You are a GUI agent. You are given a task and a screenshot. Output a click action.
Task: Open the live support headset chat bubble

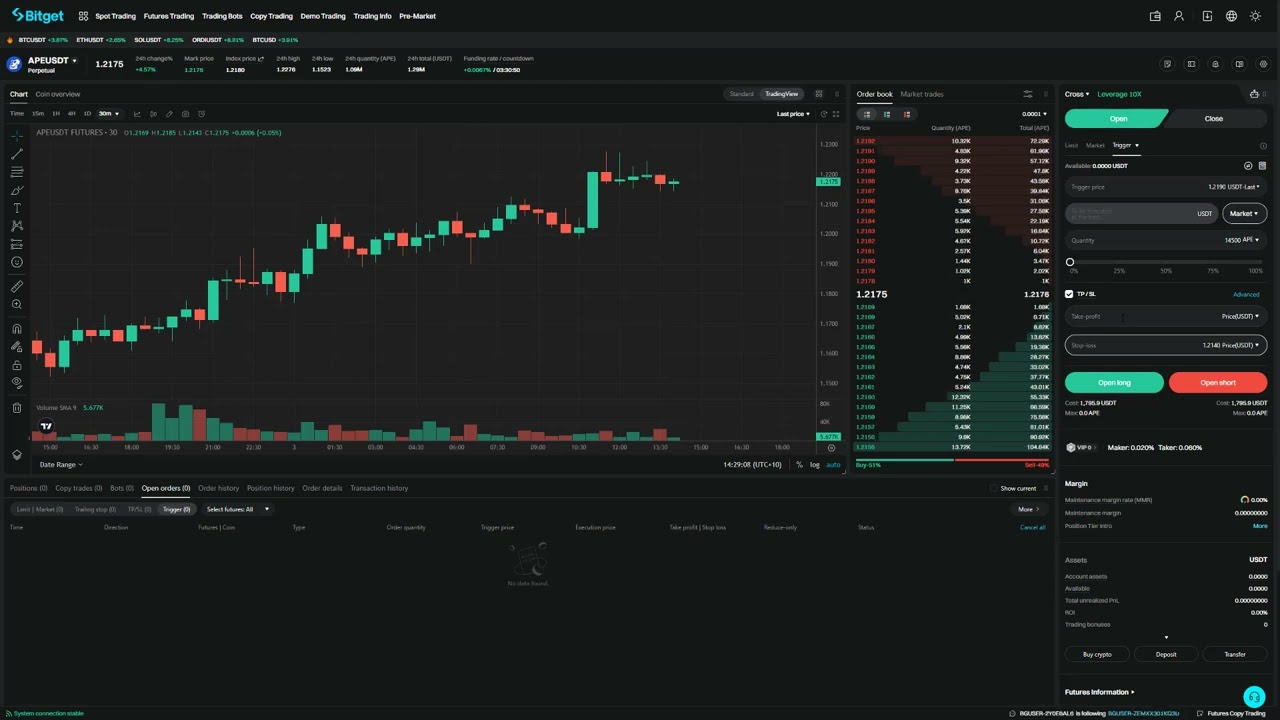[x=1254, y=696]
